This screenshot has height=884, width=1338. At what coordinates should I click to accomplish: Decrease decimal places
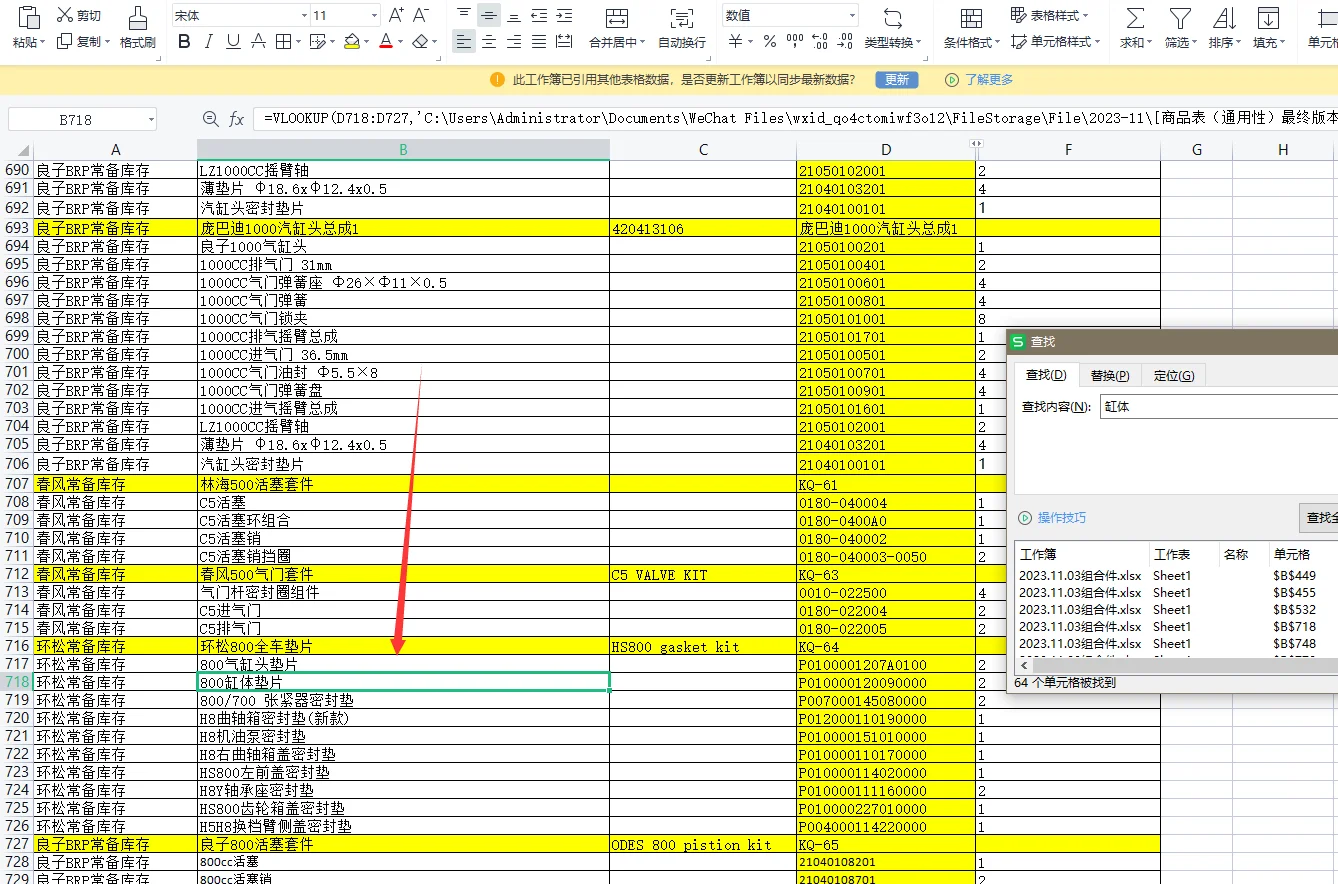tap(846, 41)
